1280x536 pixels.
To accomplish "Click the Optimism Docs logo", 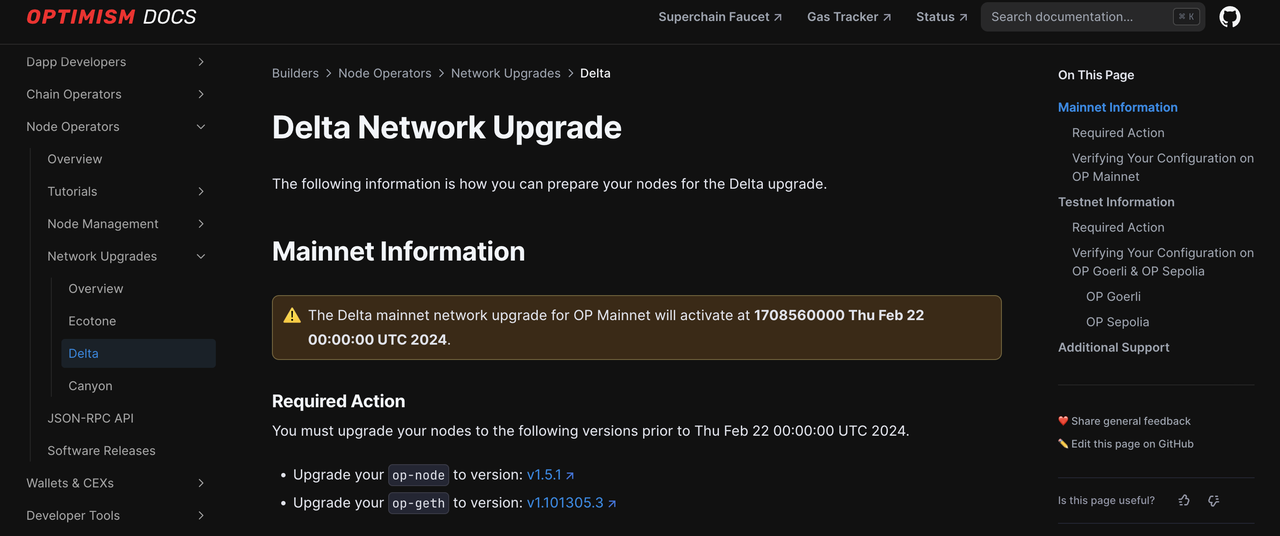I will coord(111,17).
